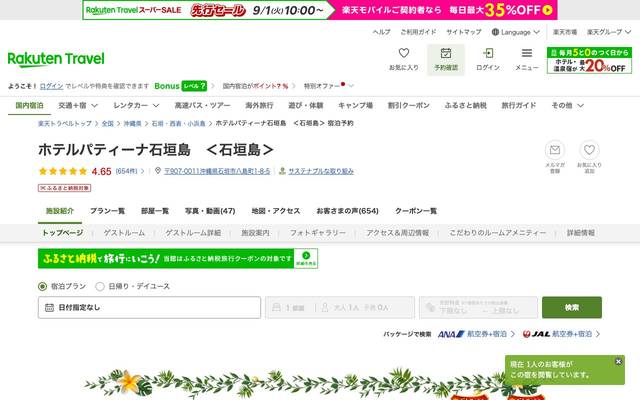Screen dimensions: 640x400
Task: Click the 日付指定なし date field
Action: (149, 307)
